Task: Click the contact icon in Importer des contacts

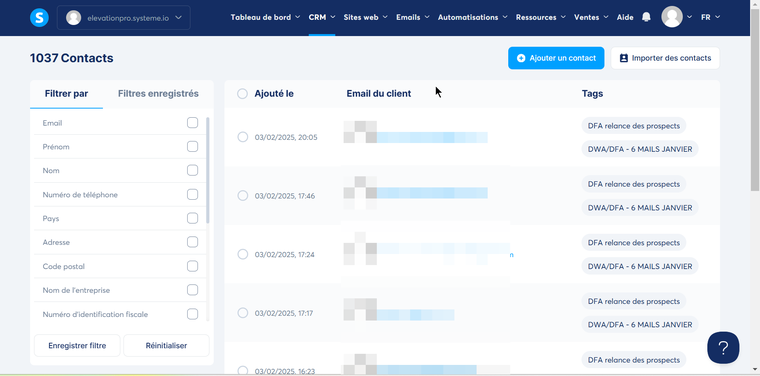Action: point(624,58)
